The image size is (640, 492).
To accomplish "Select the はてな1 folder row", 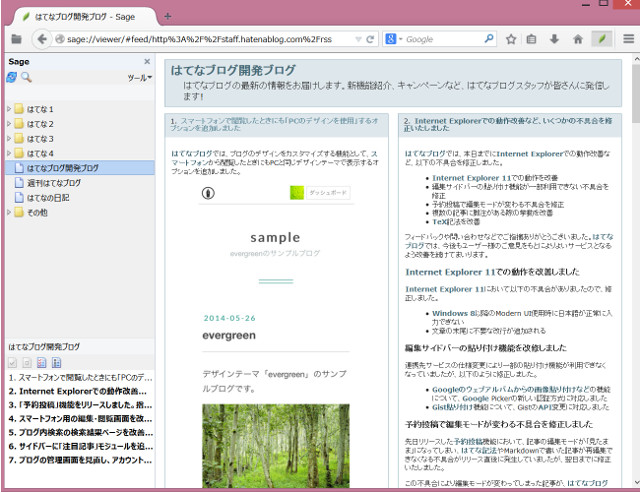I will [80, 109].
